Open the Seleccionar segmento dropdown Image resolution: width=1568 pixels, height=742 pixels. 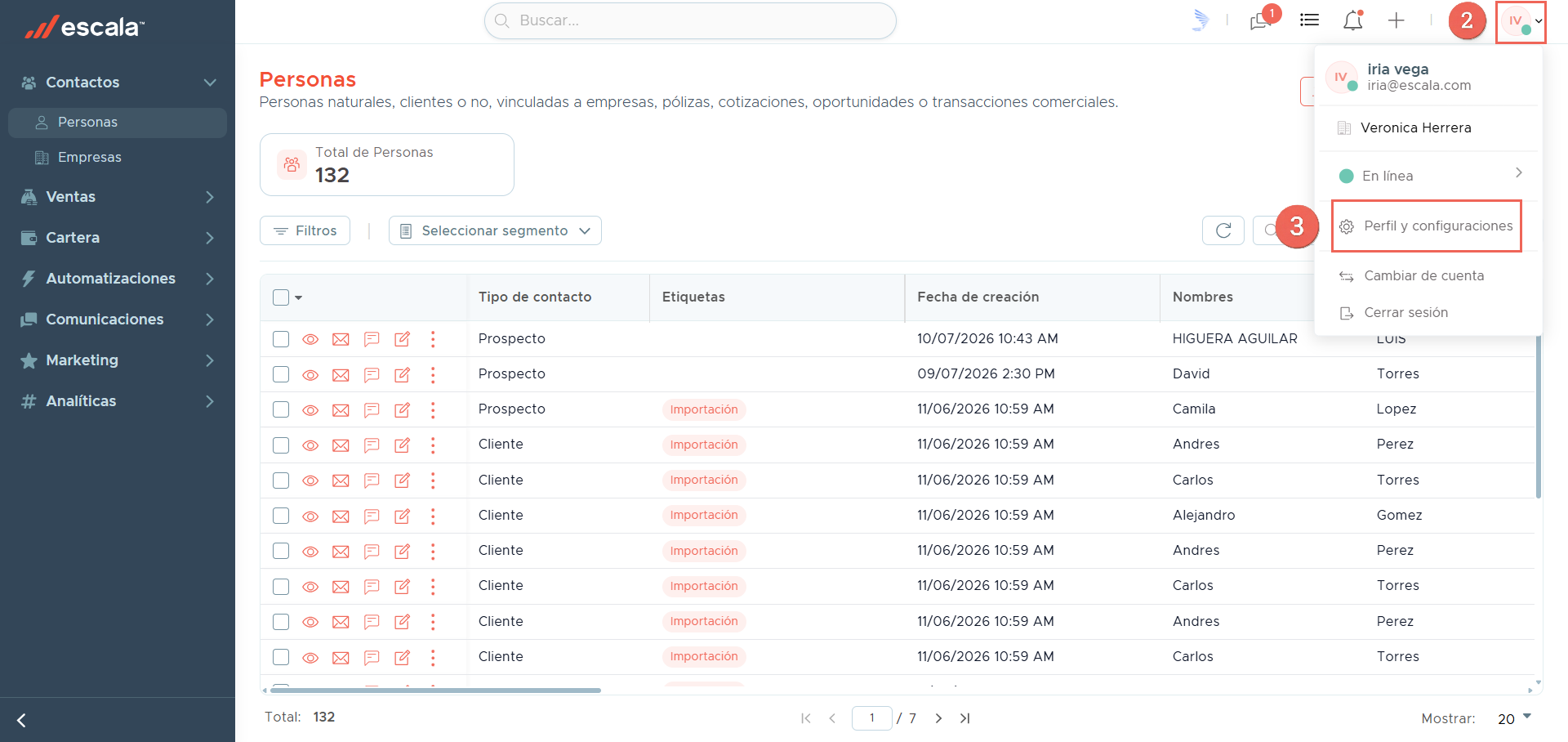pos(495,230)
